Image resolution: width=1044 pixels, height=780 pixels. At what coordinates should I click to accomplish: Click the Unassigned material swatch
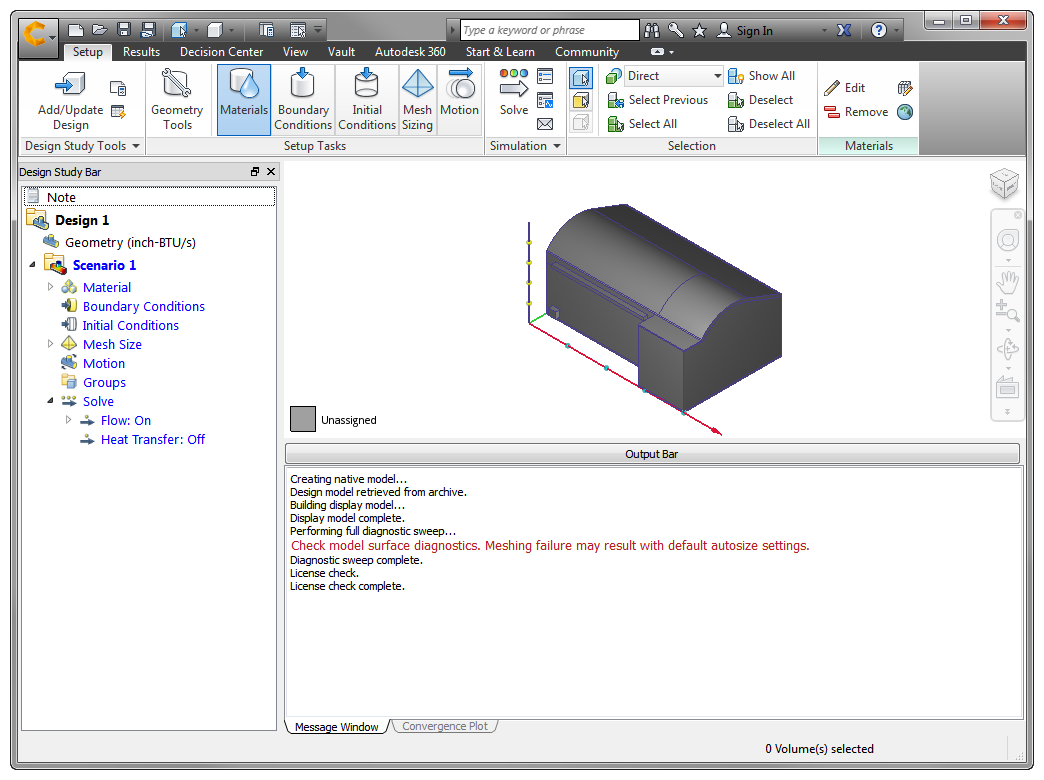302,418
